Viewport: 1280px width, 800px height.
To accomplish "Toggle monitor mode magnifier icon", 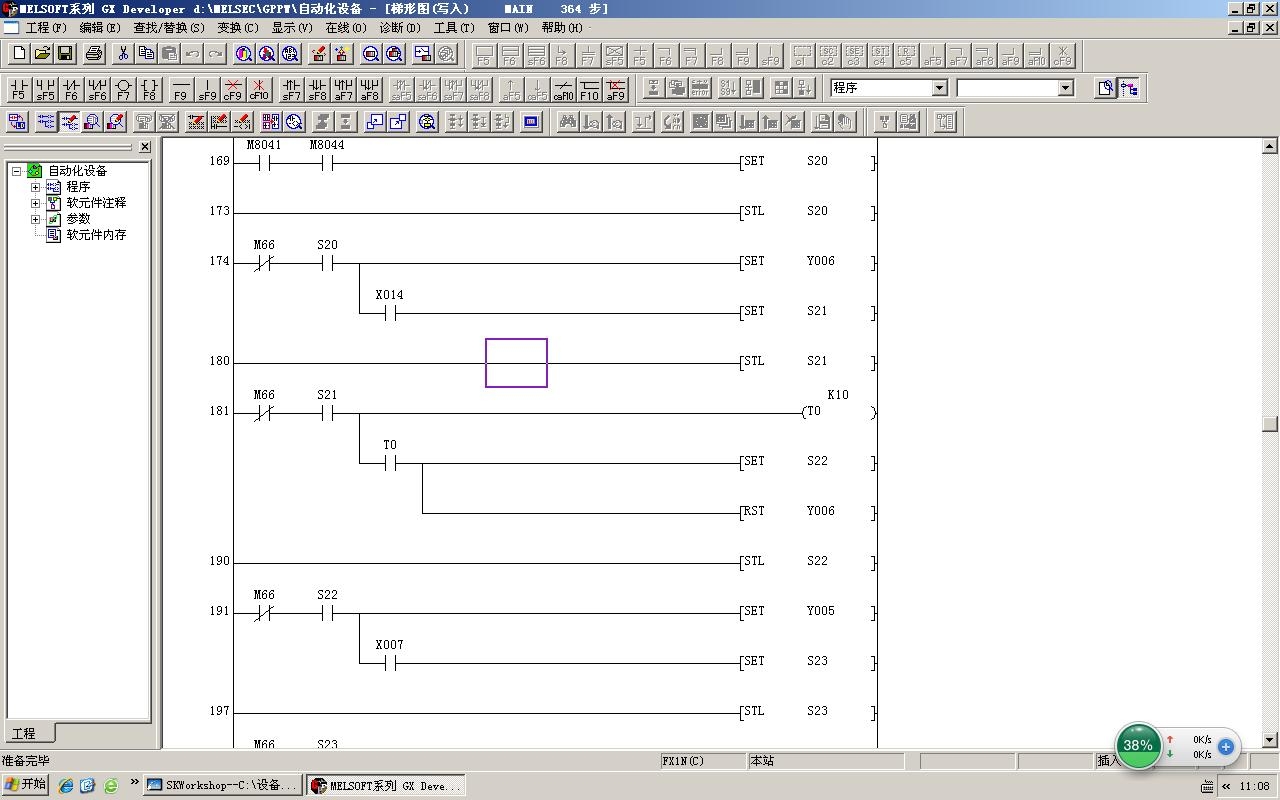I will [92, 122].
